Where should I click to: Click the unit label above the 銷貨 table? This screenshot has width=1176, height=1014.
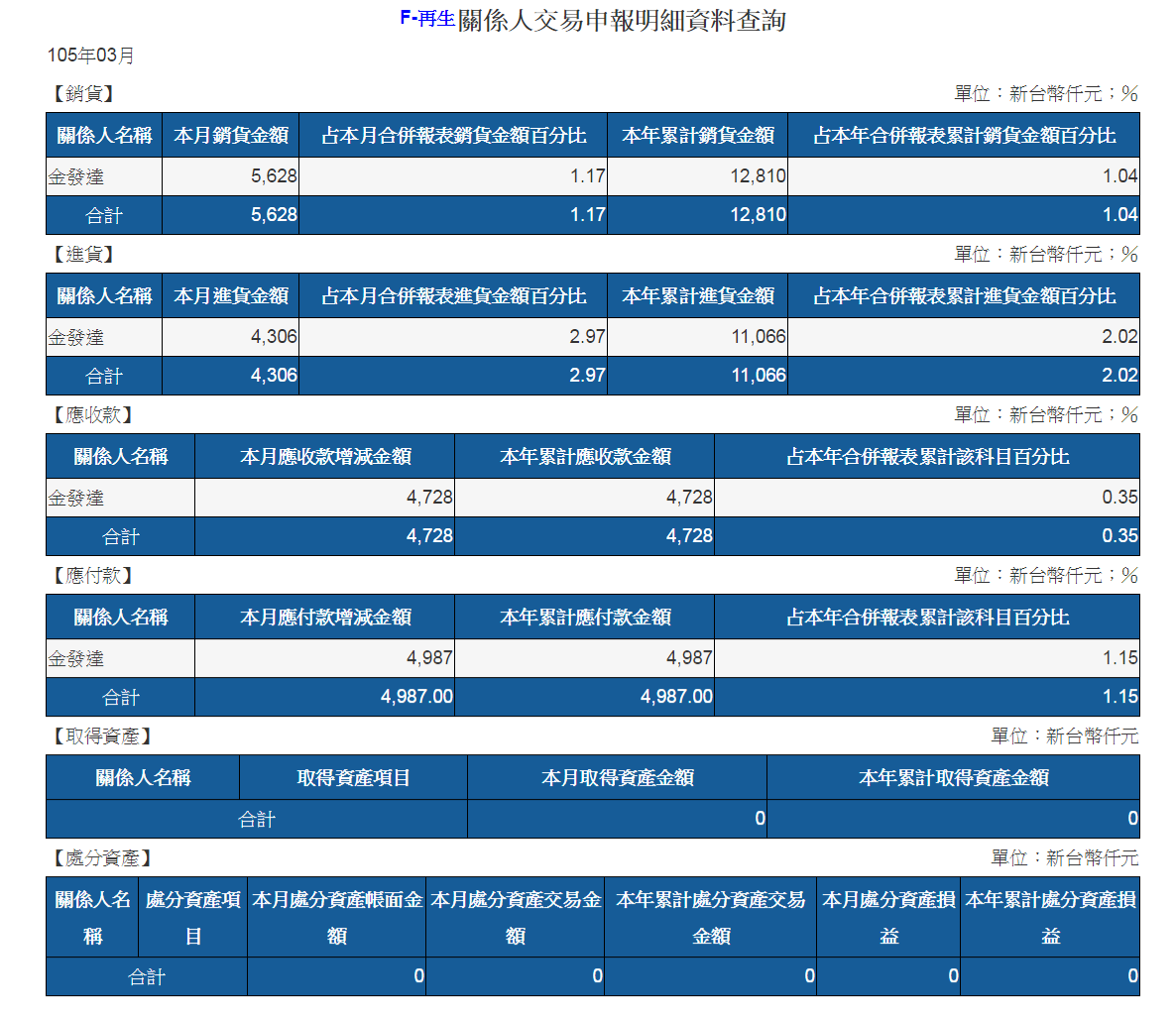1046,94
